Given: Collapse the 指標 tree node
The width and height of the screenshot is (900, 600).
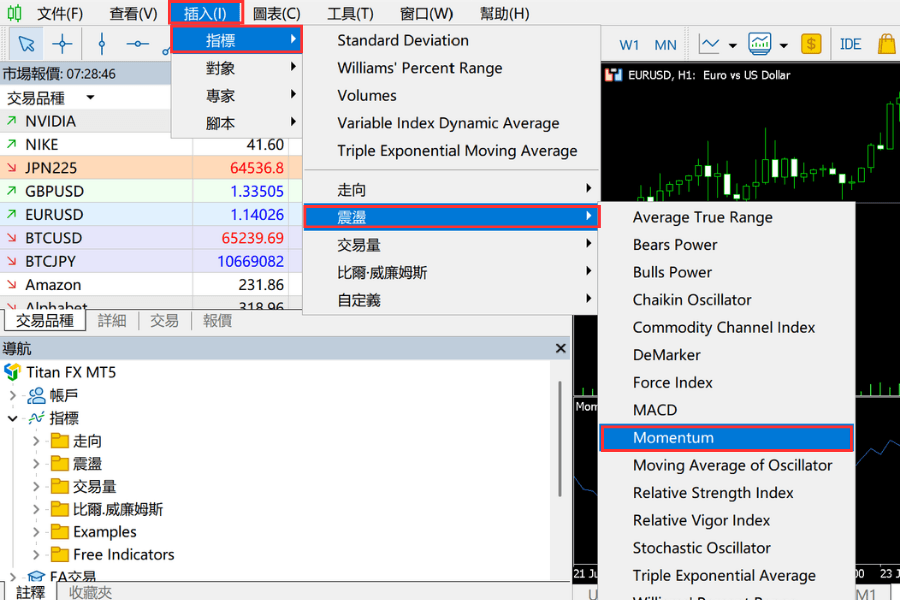Looking at the screenshot, I should 12,419.
